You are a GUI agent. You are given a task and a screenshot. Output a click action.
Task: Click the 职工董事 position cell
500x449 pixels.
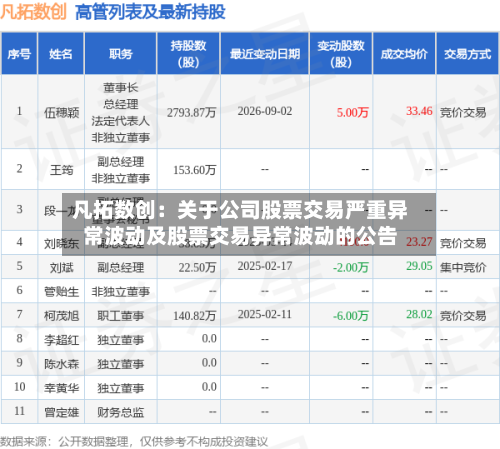coord(121,316)
